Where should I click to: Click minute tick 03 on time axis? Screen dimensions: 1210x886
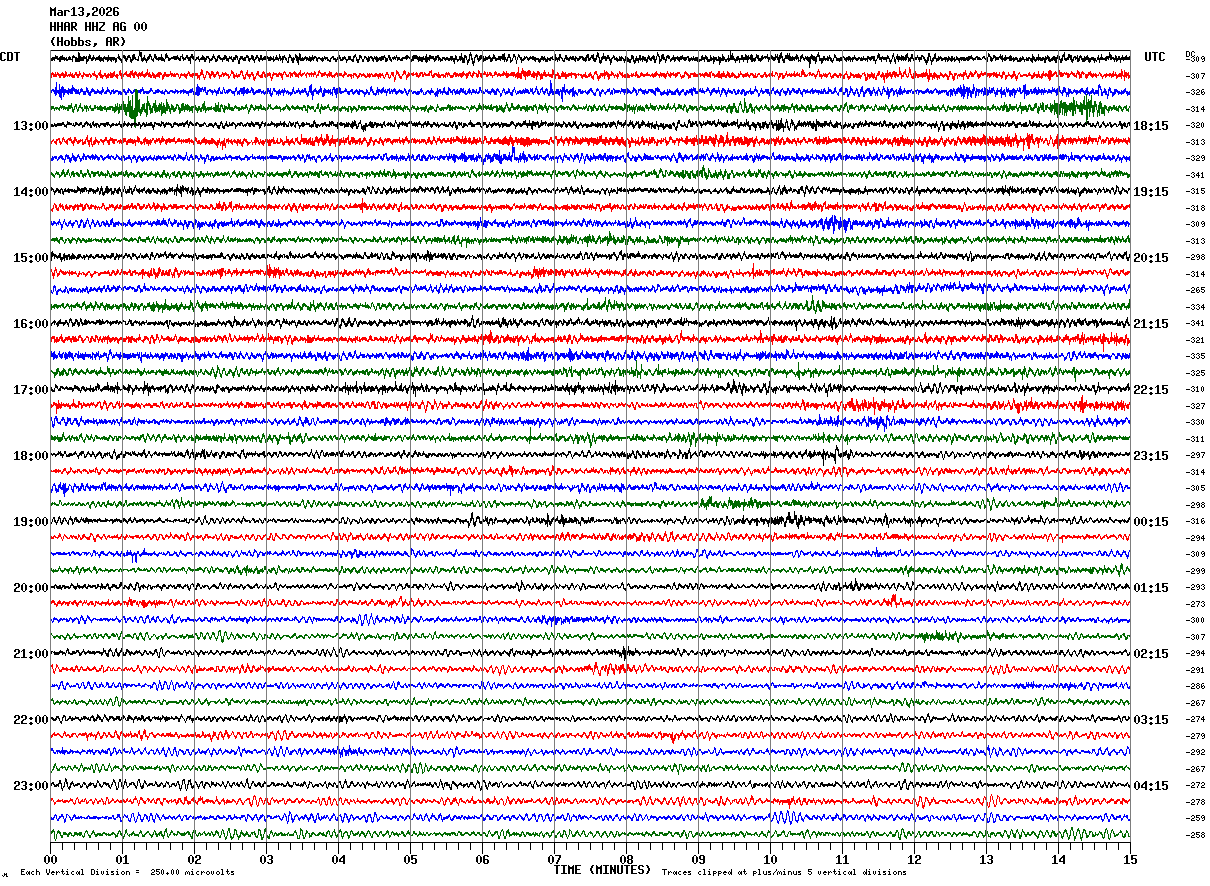coord(266,859)
